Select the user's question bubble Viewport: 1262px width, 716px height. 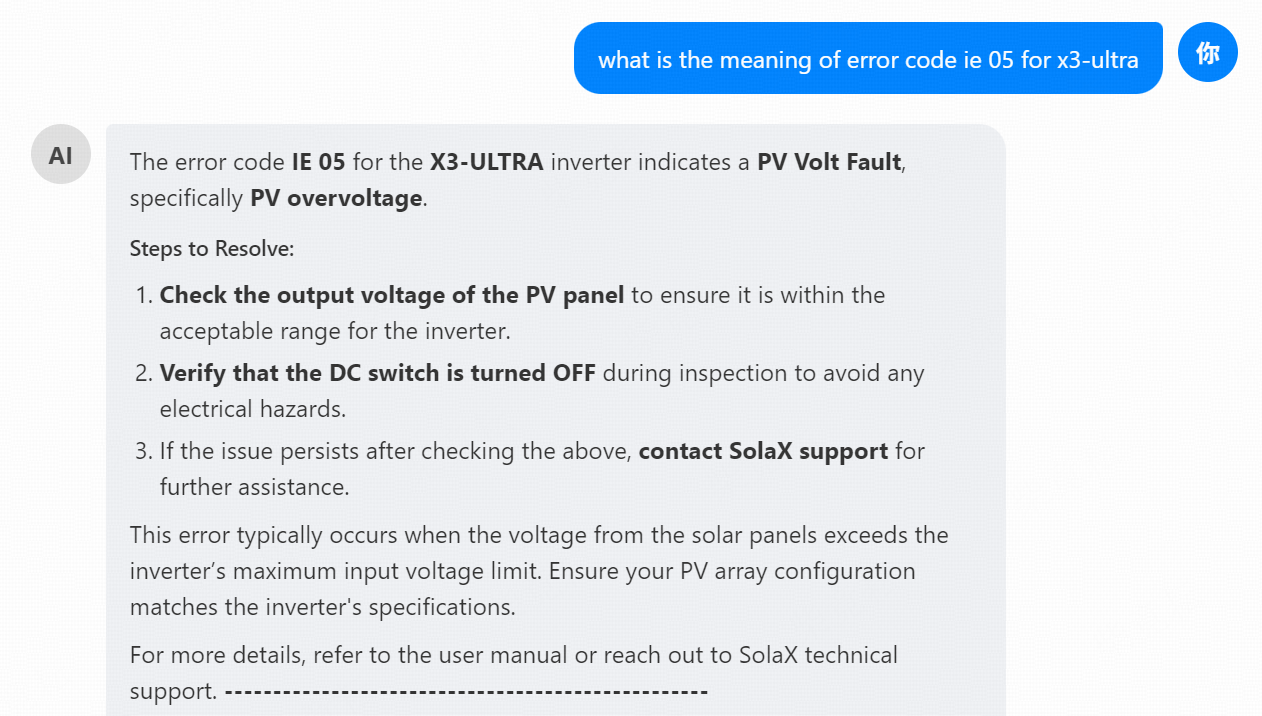(x=867, y=59)
